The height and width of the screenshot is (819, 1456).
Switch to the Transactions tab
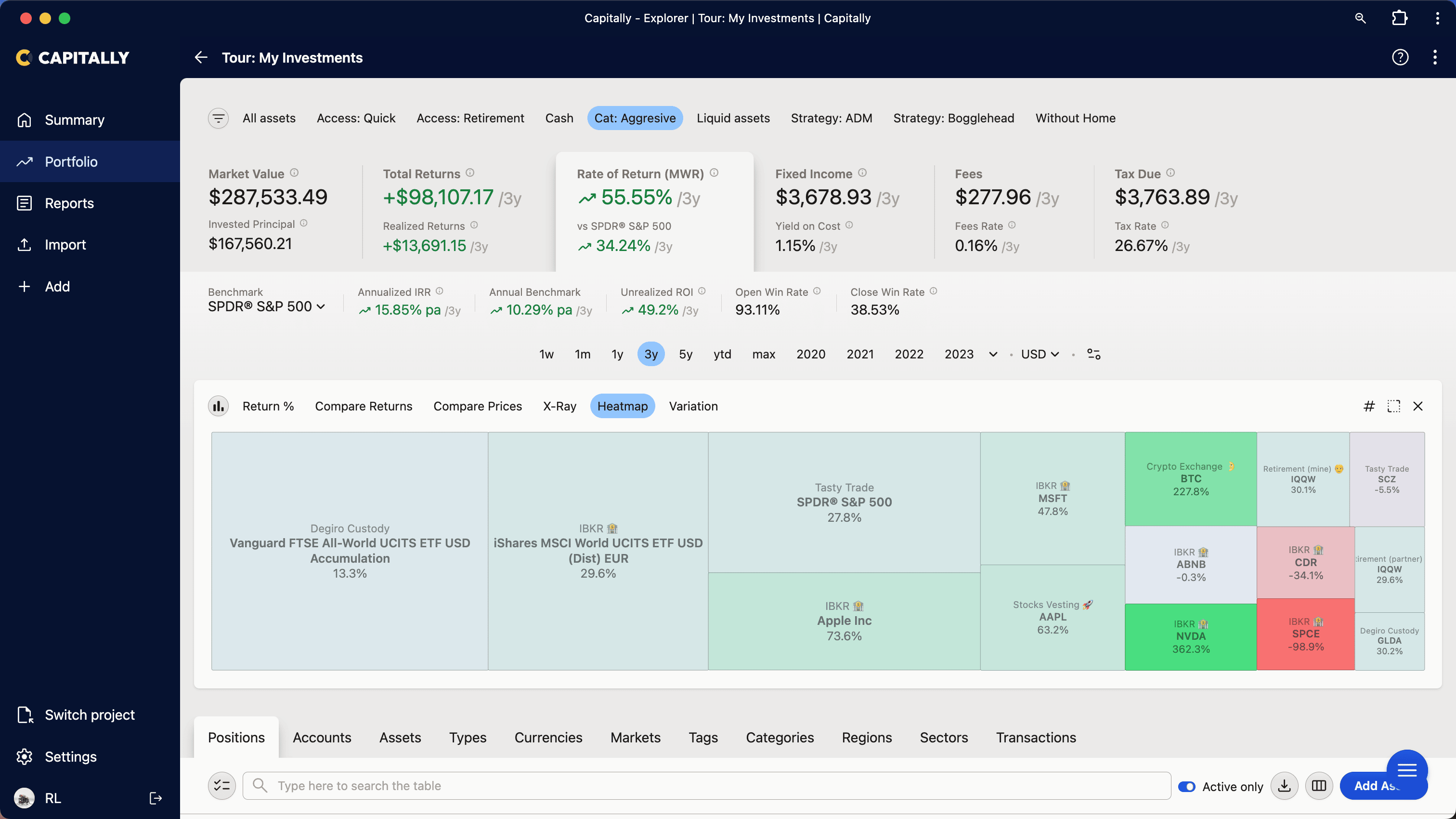(x=1036, y=738)
